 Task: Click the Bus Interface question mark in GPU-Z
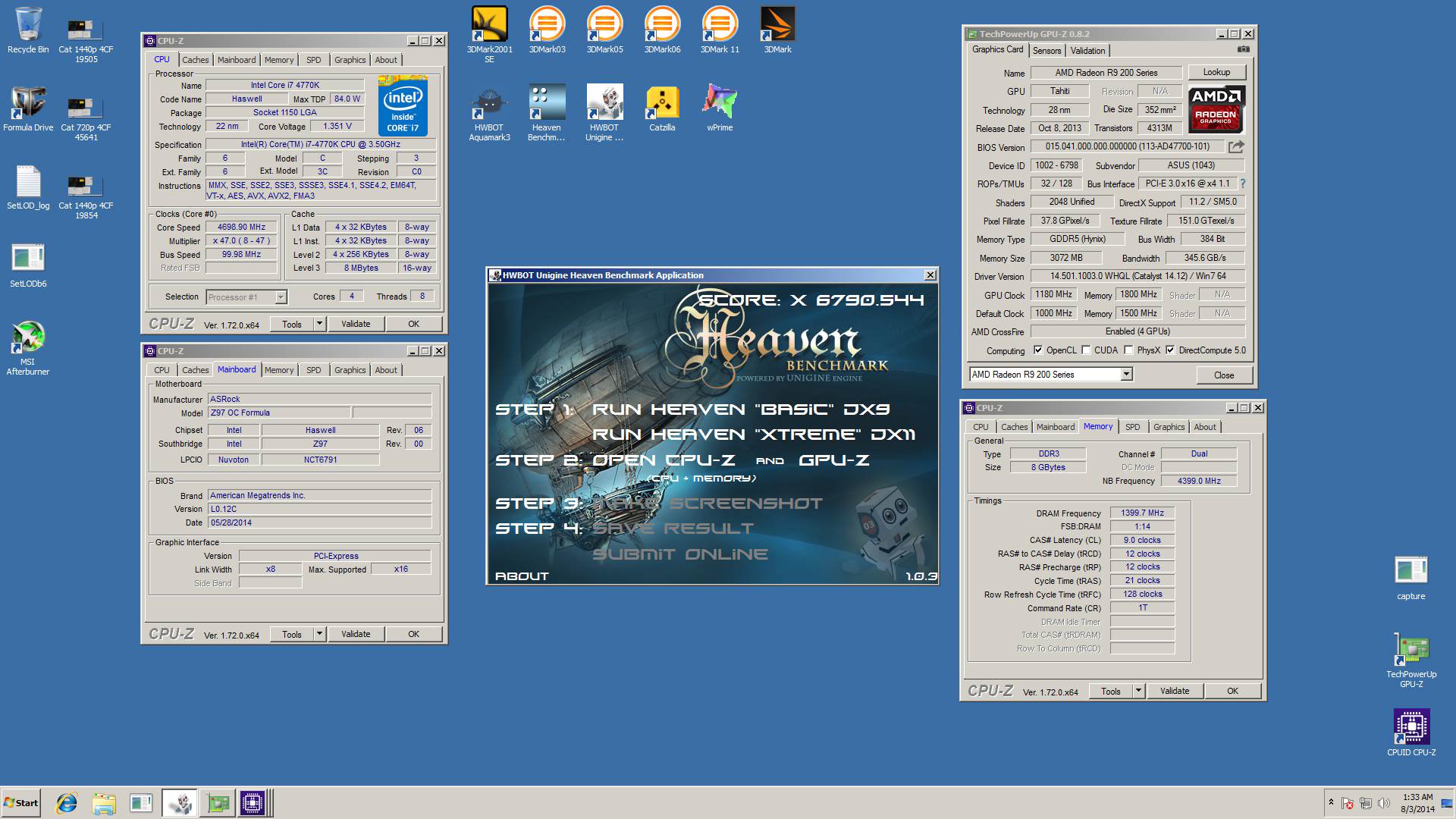[x=1242, y=184]
